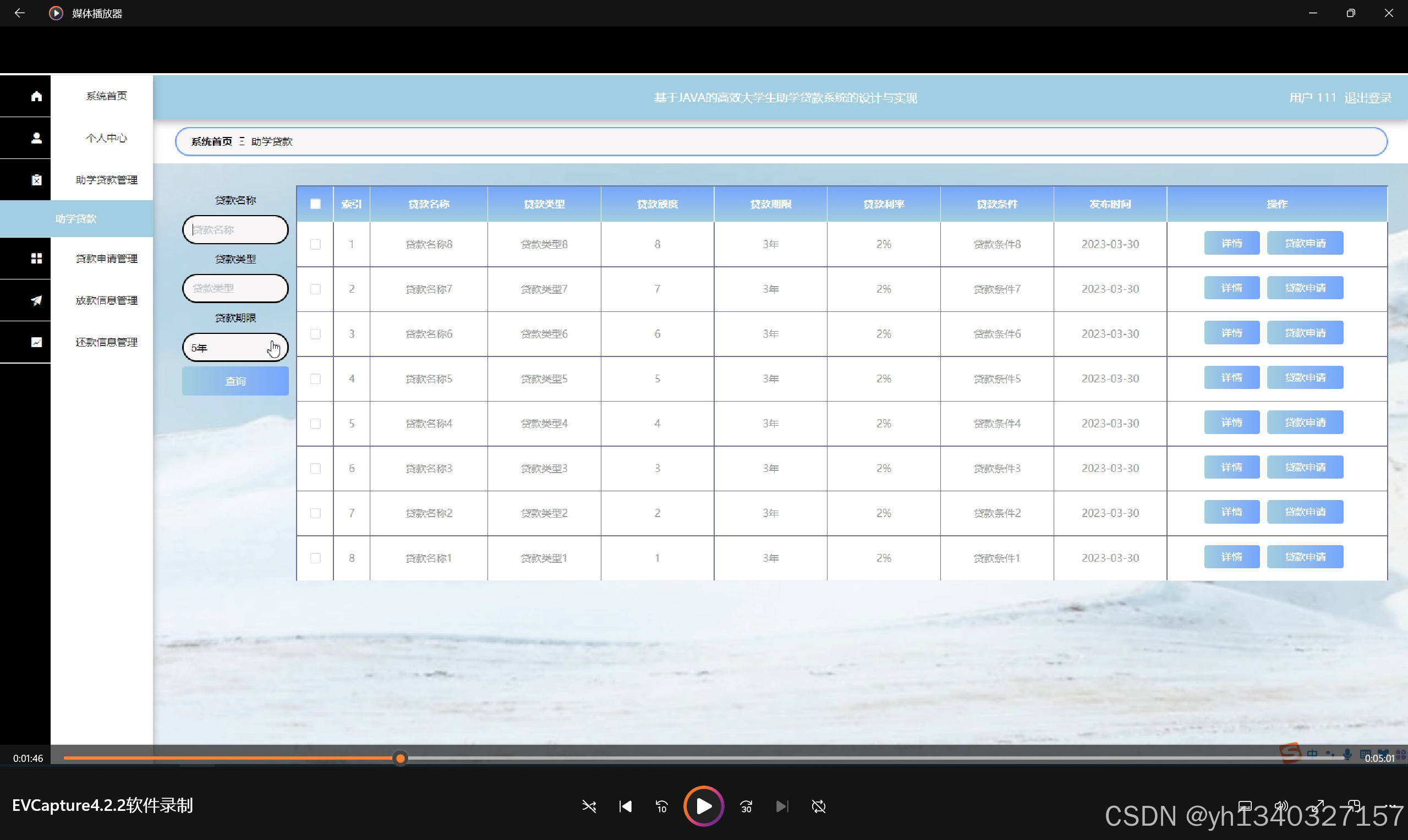Image resolution: width=1408 pixels, height=840 pixels.
Task: Select the 助学贷款 submenu item
Action: (x=76, y=219)
